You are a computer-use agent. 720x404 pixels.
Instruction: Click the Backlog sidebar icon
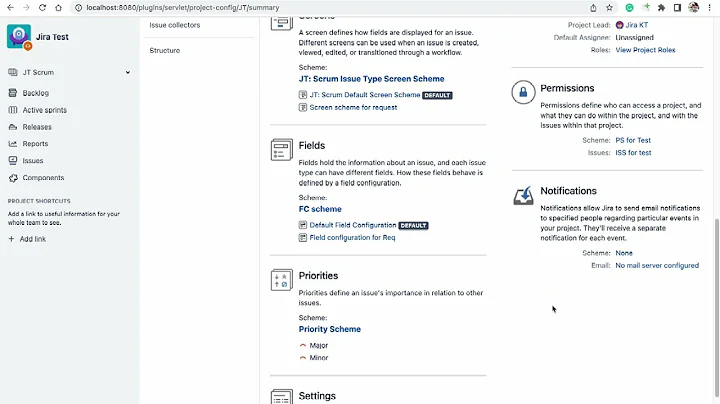coord(13,93)
